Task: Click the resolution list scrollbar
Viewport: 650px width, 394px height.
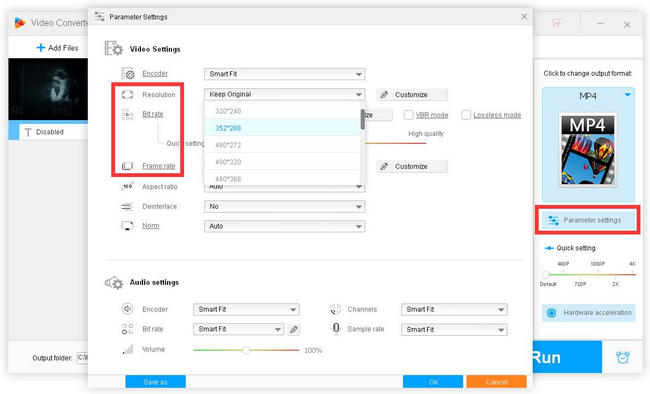Action: pos(363,119)
